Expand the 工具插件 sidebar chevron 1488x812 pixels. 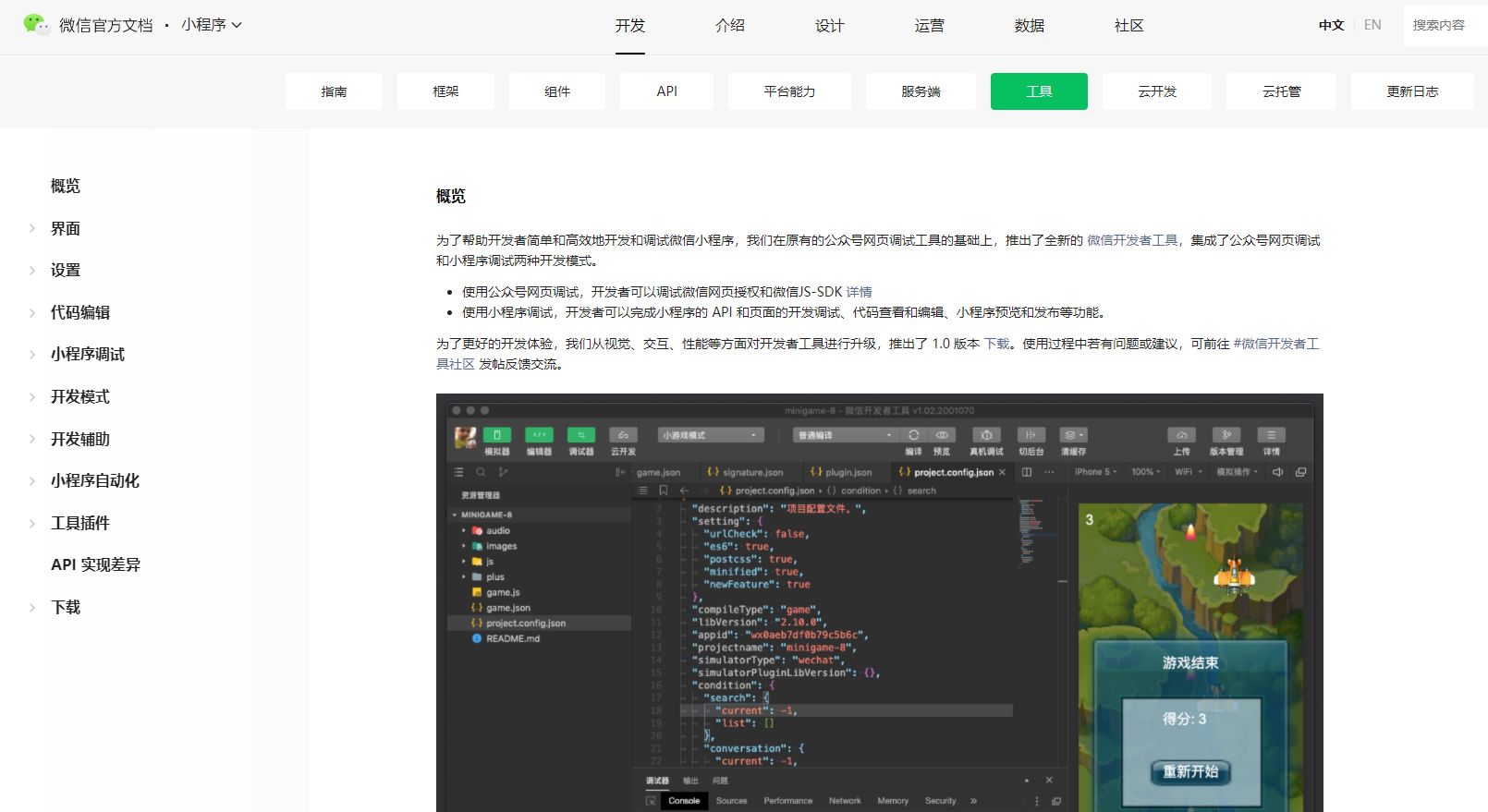[x=31, y=523]
